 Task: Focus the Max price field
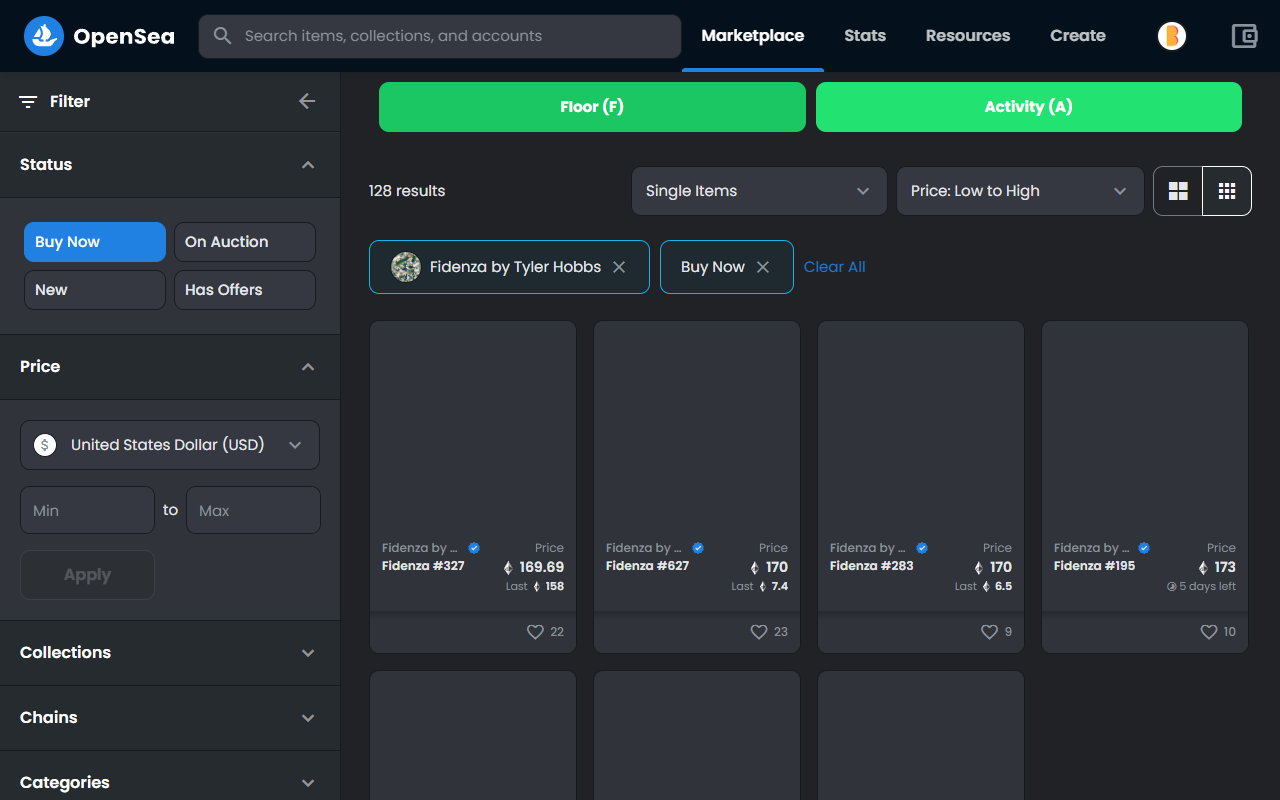tap(253, 510)
